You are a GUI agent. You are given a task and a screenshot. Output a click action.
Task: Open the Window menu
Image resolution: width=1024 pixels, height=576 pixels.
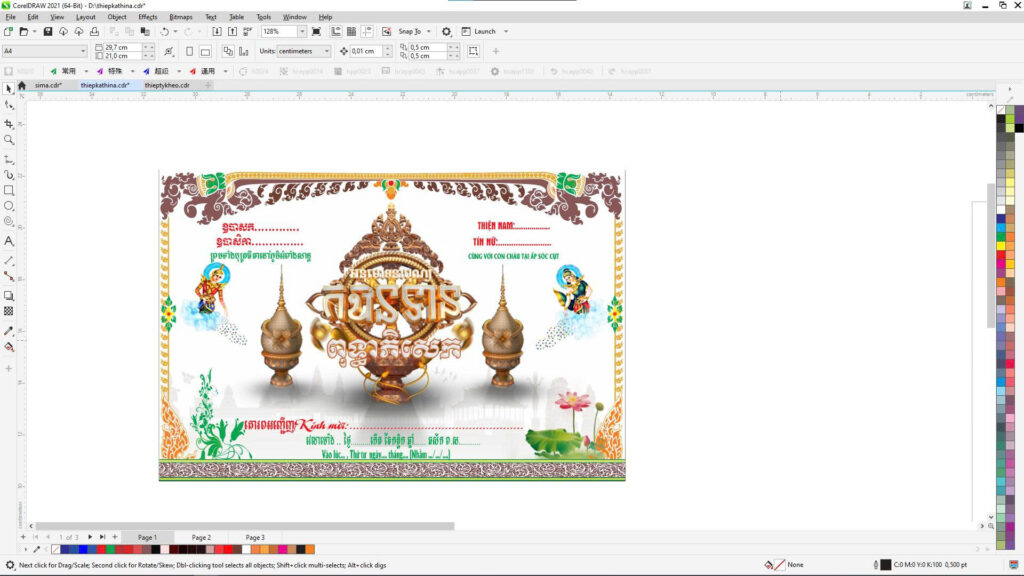(x=295, y=17)
